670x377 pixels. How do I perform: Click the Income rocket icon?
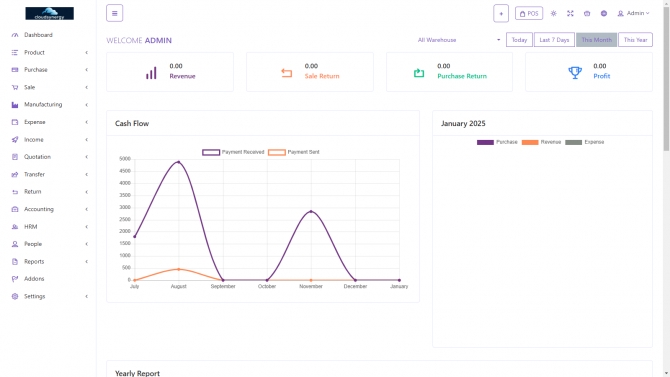click(15, 140)
